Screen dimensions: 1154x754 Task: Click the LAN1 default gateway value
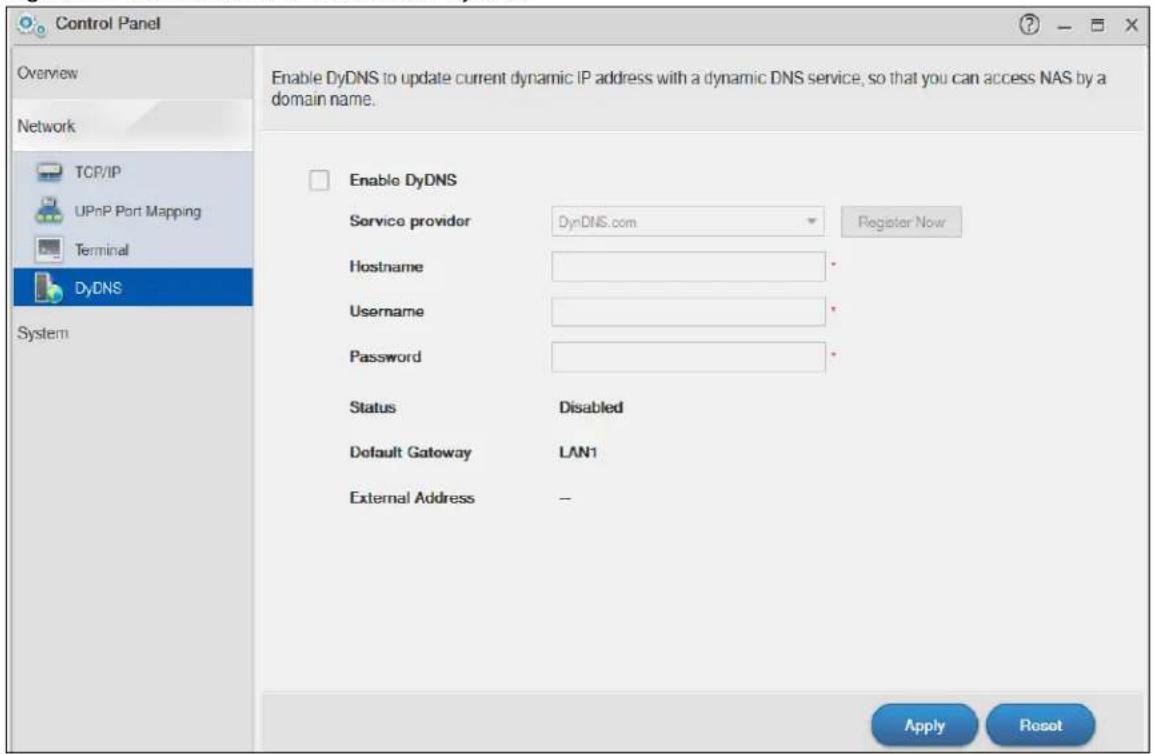(578, 452)
